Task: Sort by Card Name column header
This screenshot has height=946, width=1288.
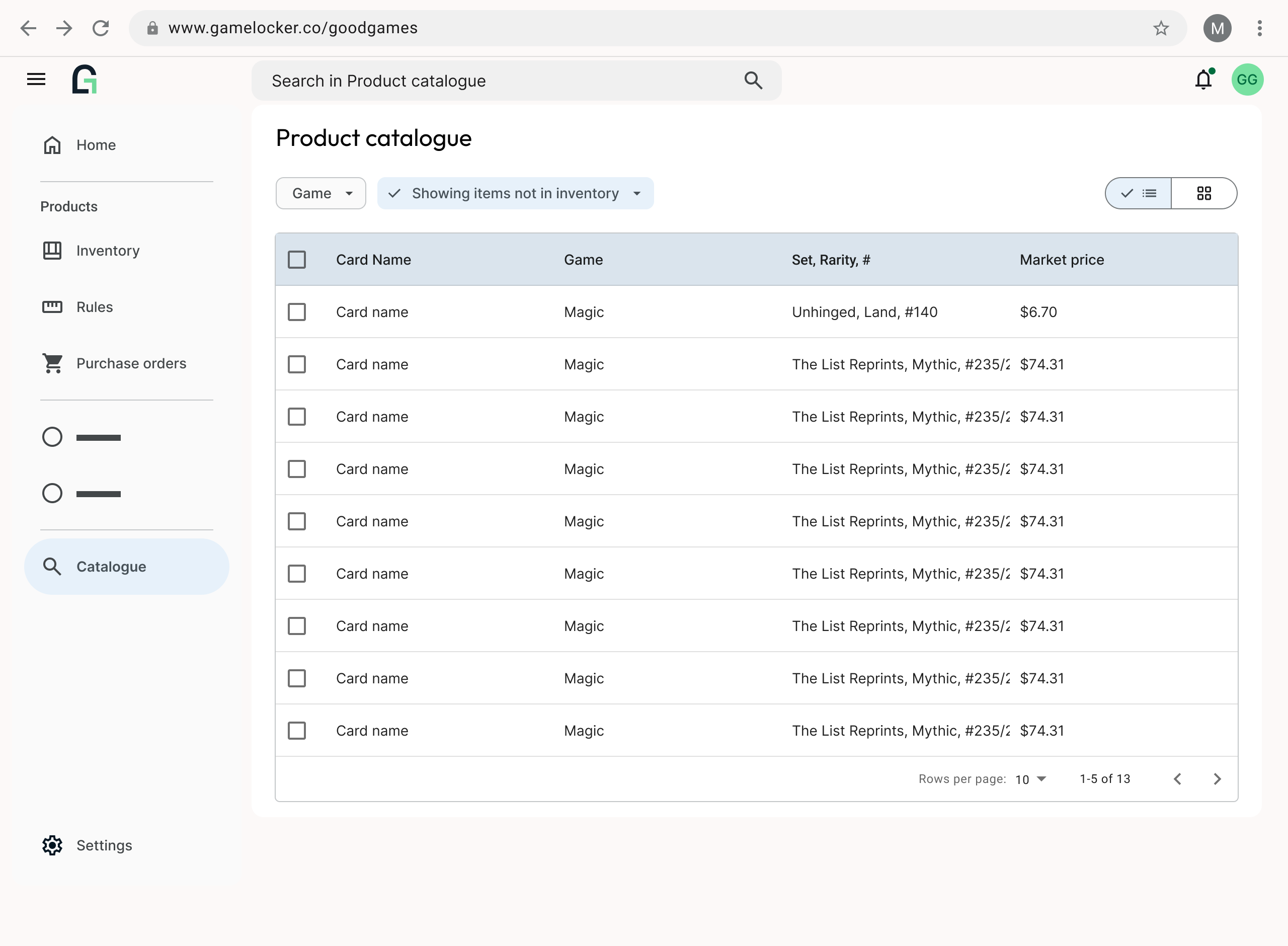Action: pos(373,260)
